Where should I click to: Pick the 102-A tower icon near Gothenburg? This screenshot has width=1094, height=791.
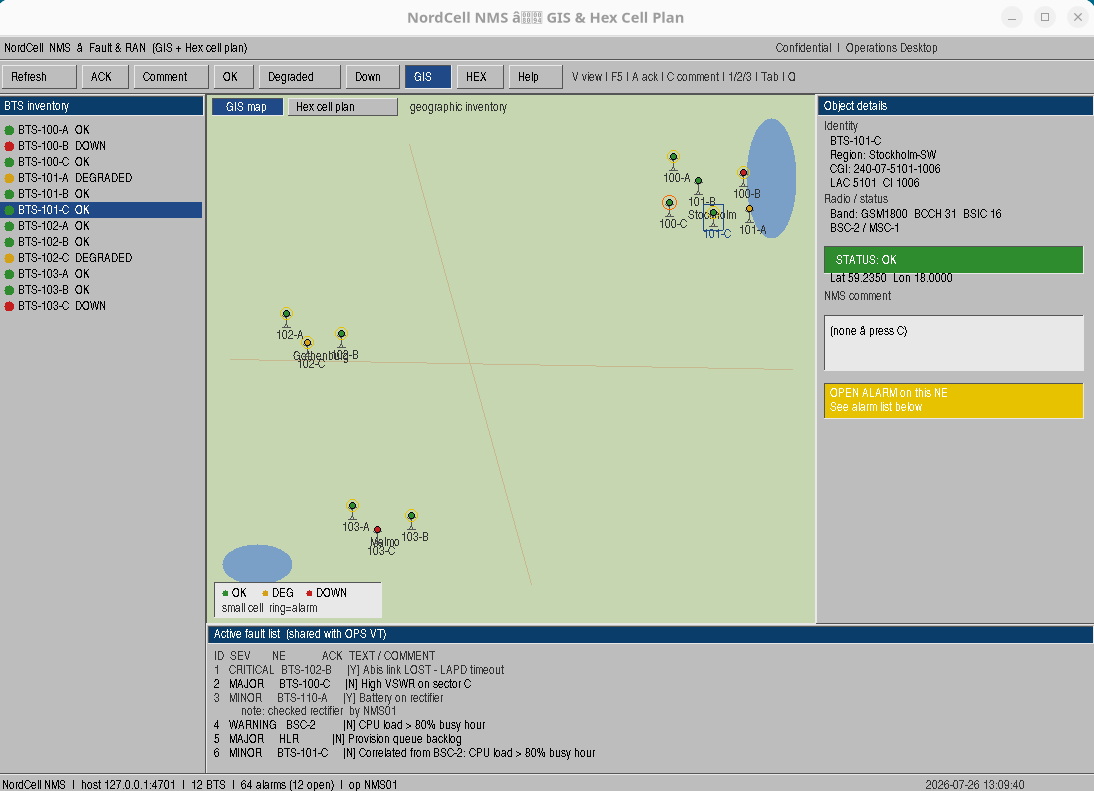[x=286, y=315]
